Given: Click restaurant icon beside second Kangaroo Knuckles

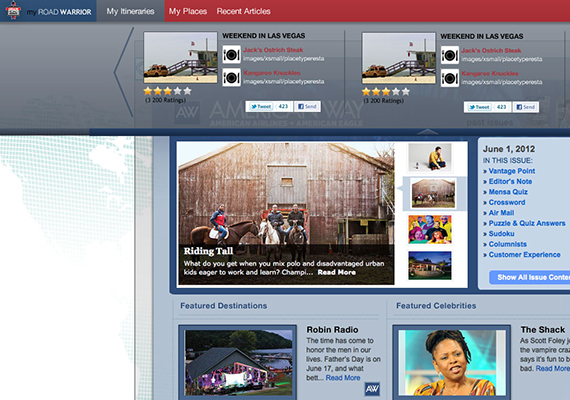Looking at the screenshot, I should pyautogui.click(x=450, y=78).
